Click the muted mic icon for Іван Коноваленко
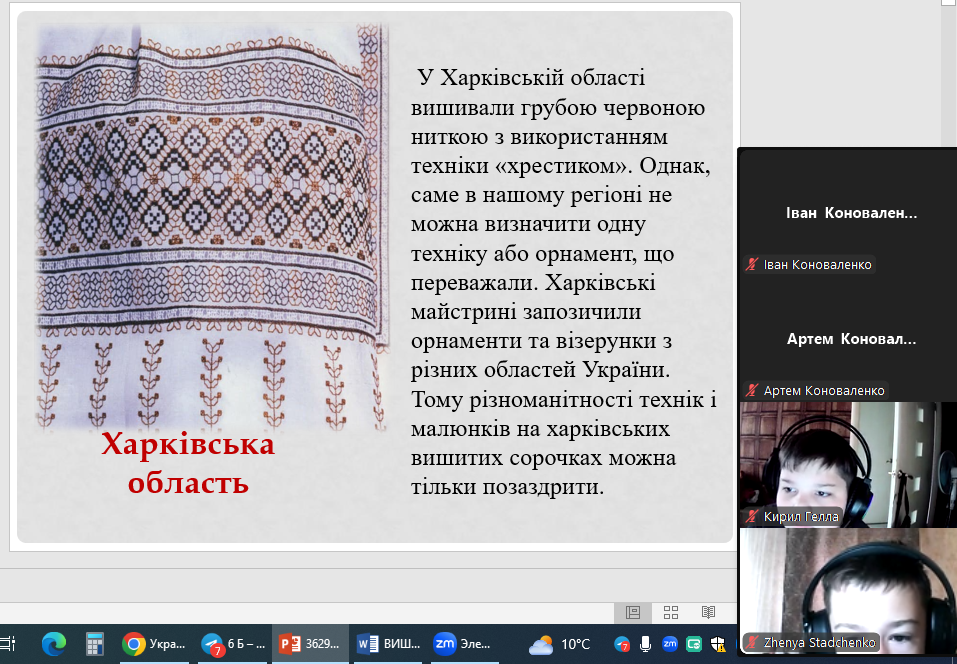This screenshot has width=957, height=664. 753,265
